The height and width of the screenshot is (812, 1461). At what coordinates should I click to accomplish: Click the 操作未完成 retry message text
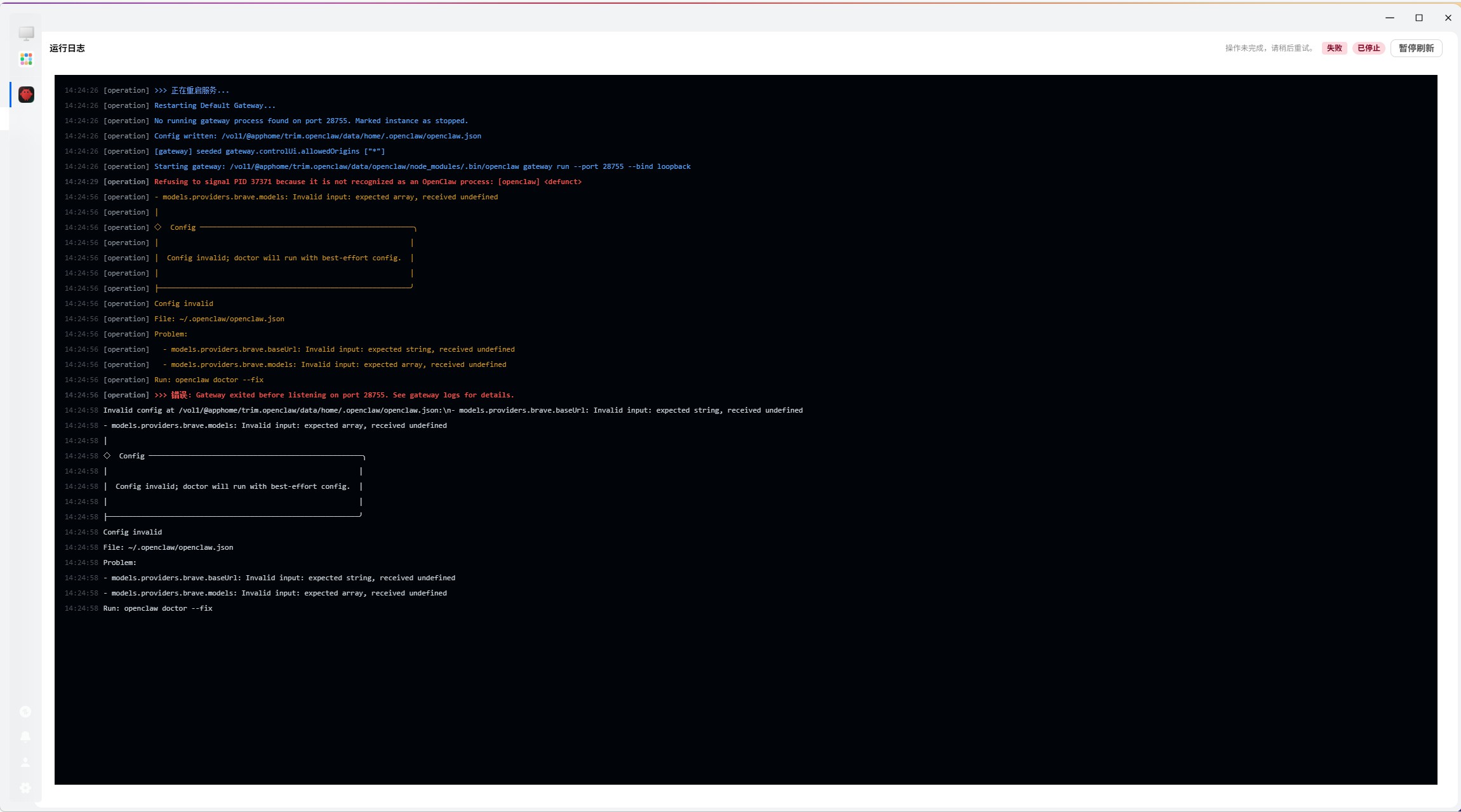tap(1269, 48)
